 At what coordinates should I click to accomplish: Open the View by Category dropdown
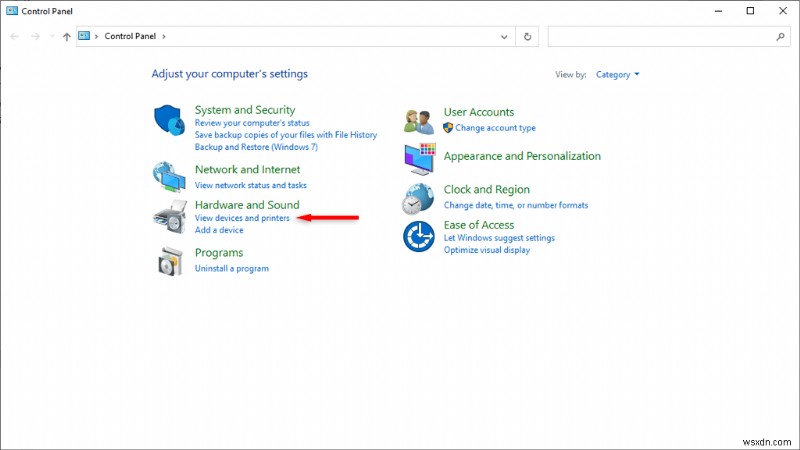[617, 74]
